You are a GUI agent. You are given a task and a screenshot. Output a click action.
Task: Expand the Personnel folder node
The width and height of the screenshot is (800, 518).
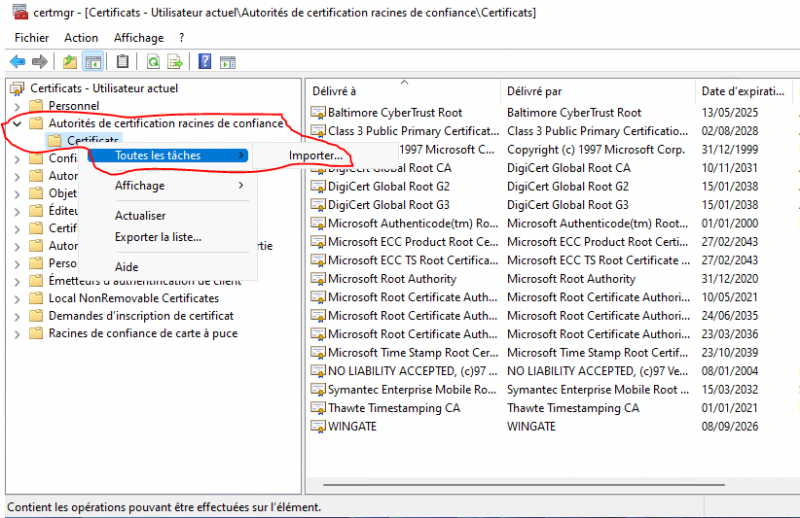[x=17, y=106]
